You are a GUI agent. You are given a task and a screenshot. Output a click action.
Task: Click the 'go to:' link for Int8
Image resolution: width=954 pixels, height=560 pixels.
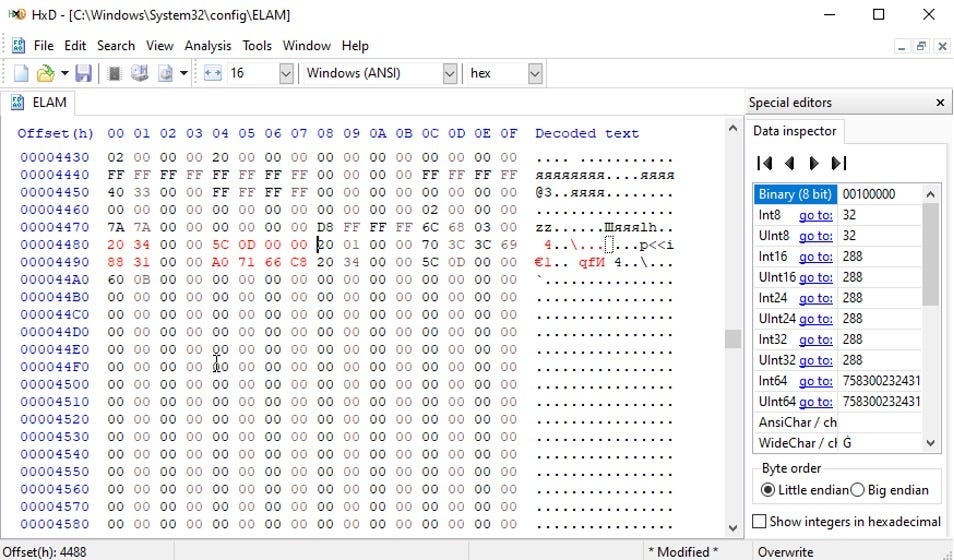pyautogui.click(x=815, y=215)
